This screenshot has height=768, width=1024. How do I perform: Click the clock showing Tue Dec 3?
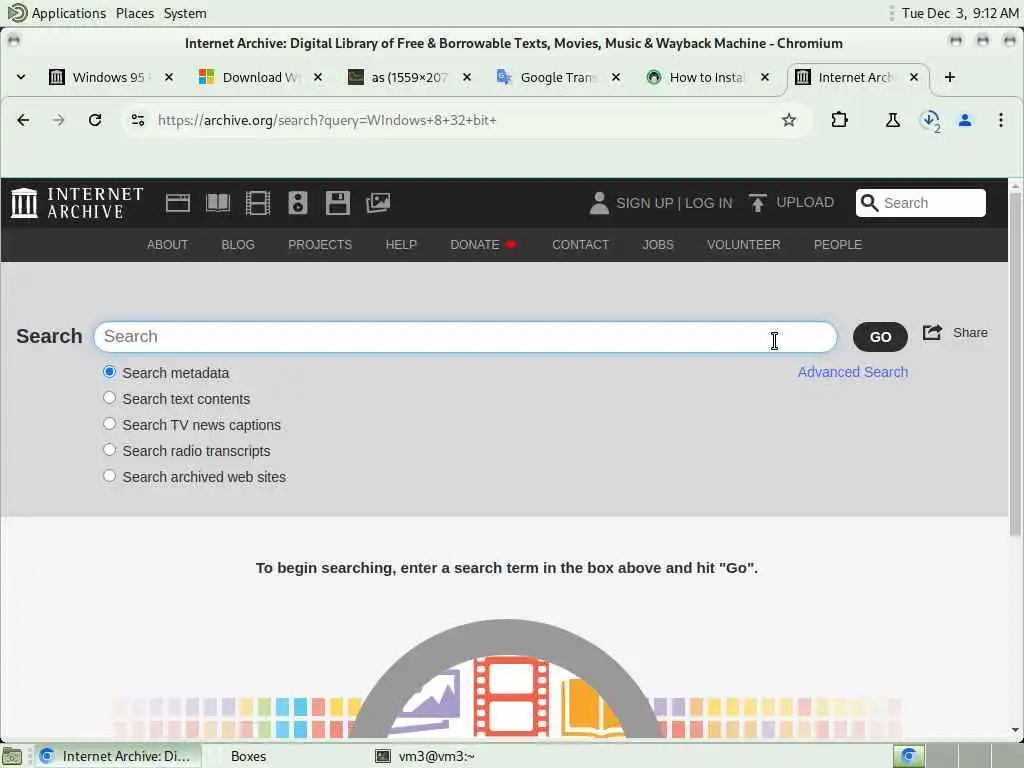(959, 13)
